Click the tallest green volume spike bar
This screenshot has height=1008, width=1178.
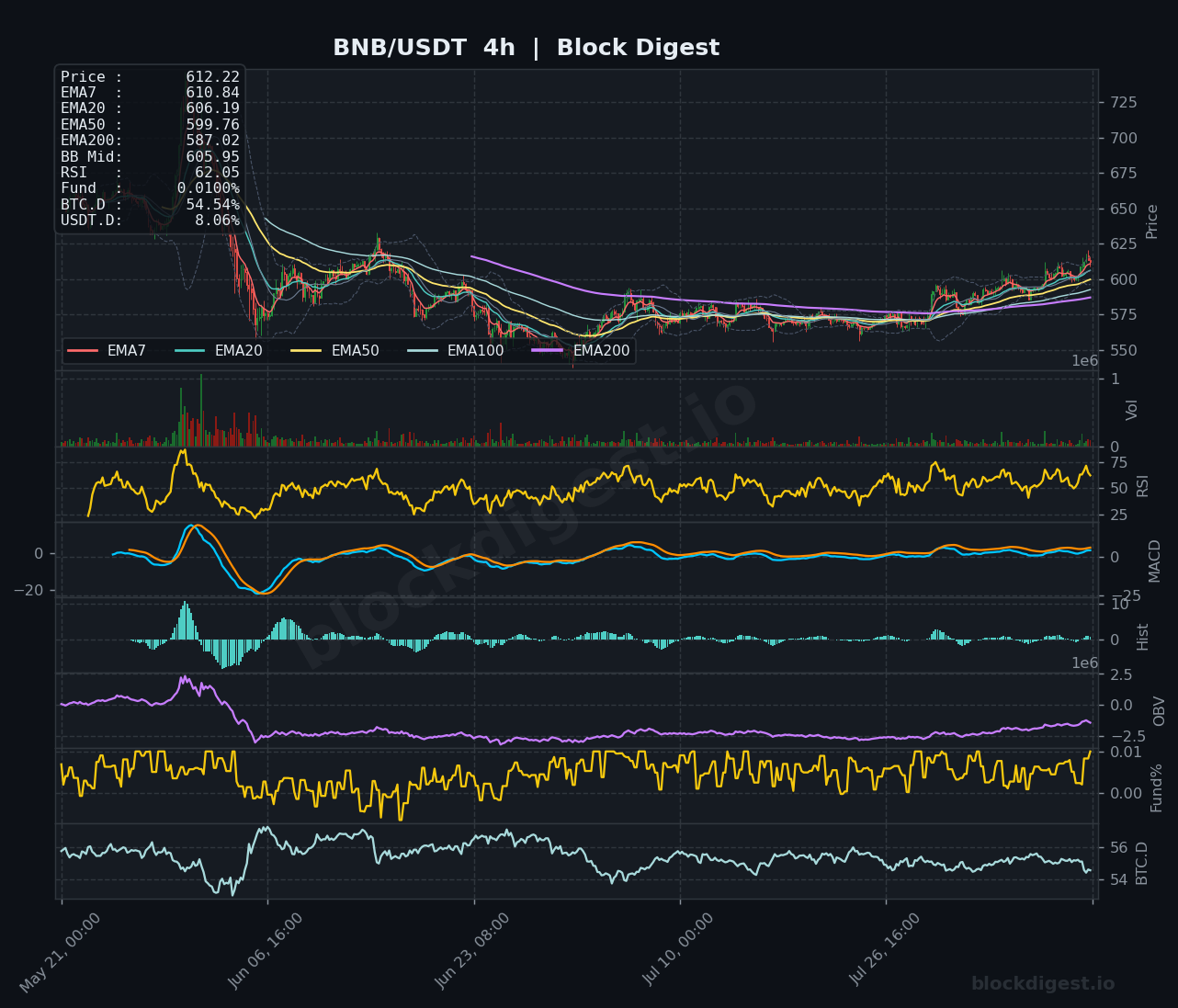pos(201,410)
